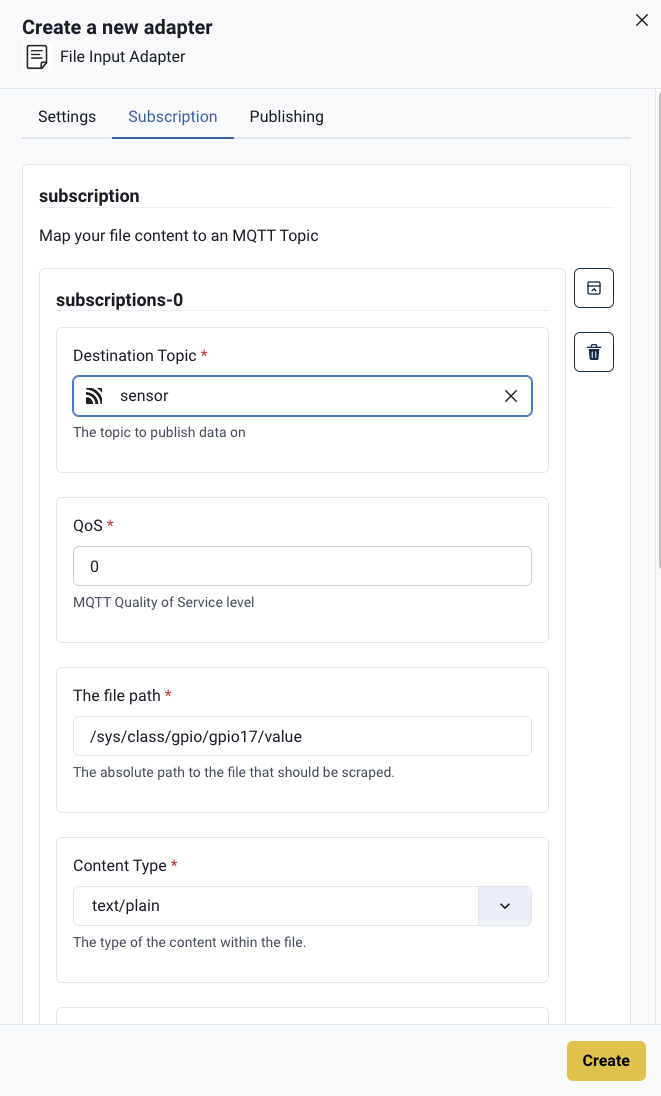Screen dimensions: 661x1096
Task: Click the topic feed icon next to sensor
Action: pyautogui.click(x=94, y=396)
